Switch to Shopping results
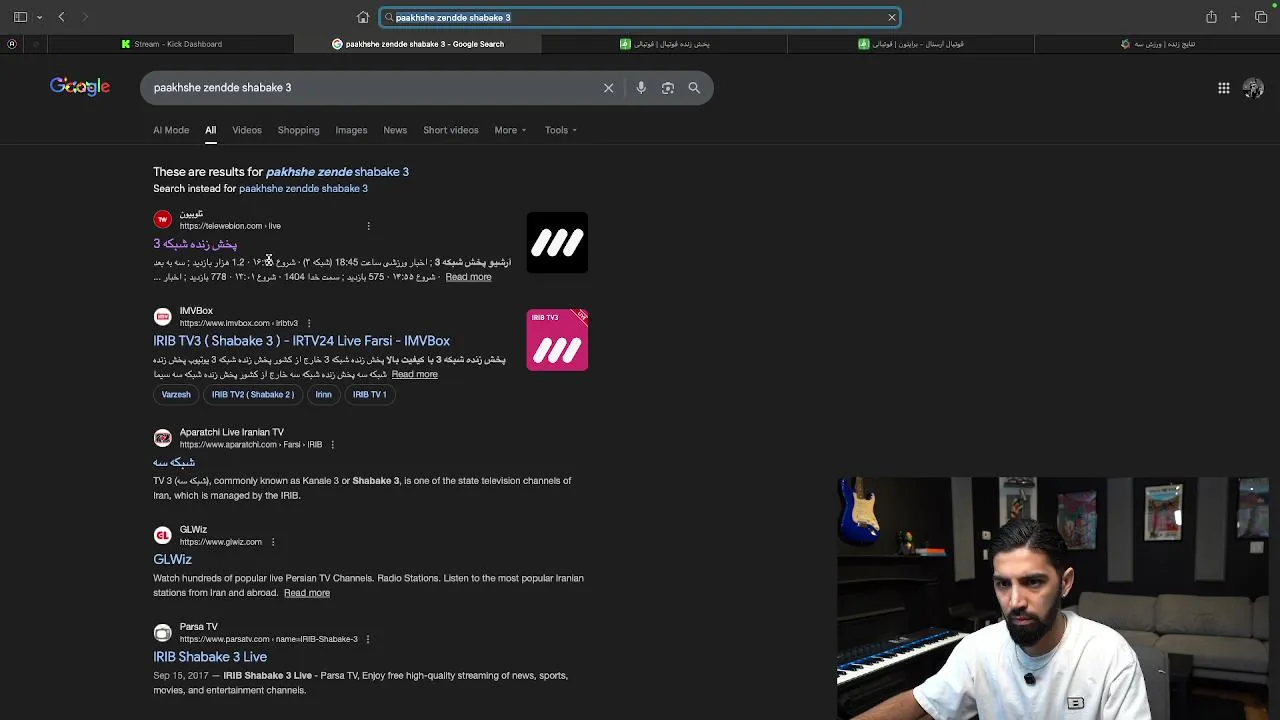Viewport: 1280px width, 720px height. pos(298,130)
